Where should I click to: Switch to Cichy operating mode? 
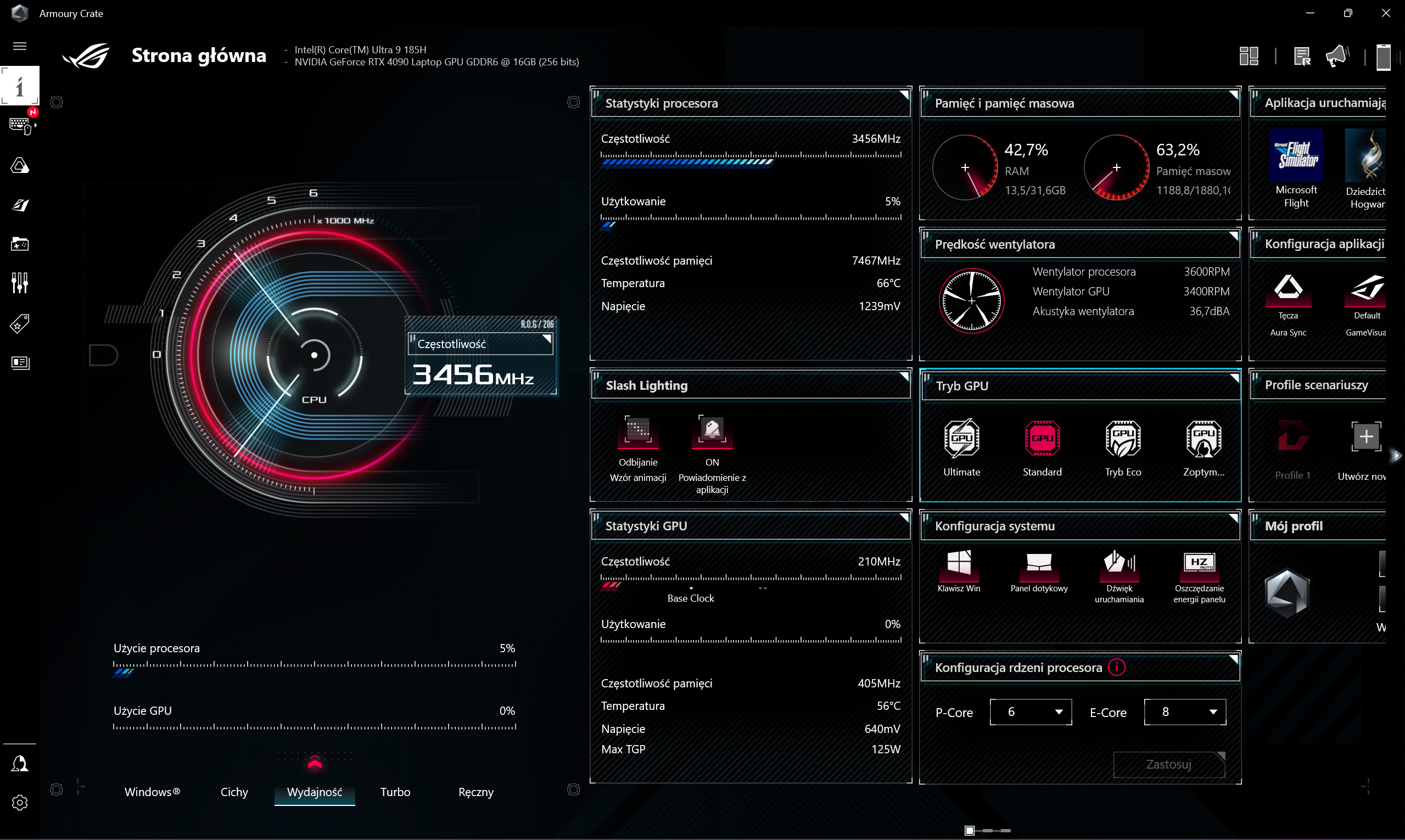pyautogui.click(x=234, y=792)
